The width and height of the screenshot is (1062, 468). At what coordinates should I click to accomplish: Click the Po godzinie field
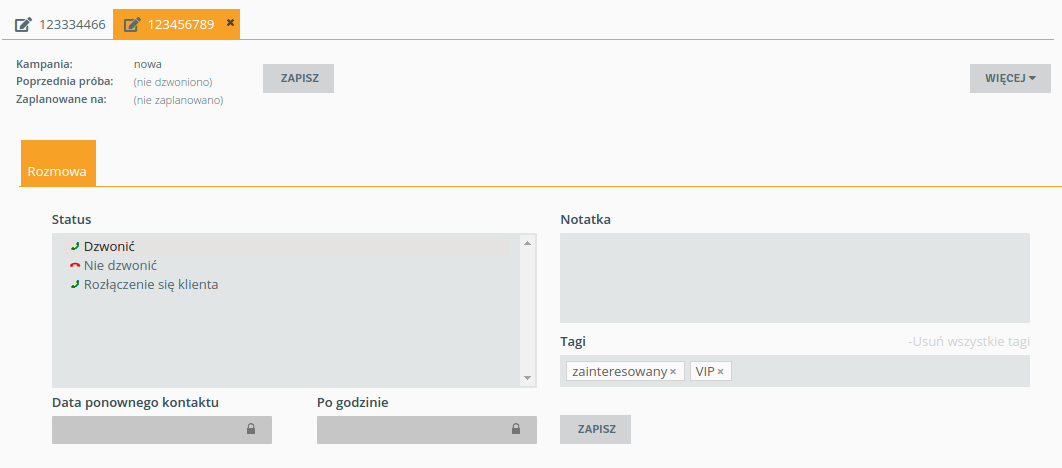427,429
